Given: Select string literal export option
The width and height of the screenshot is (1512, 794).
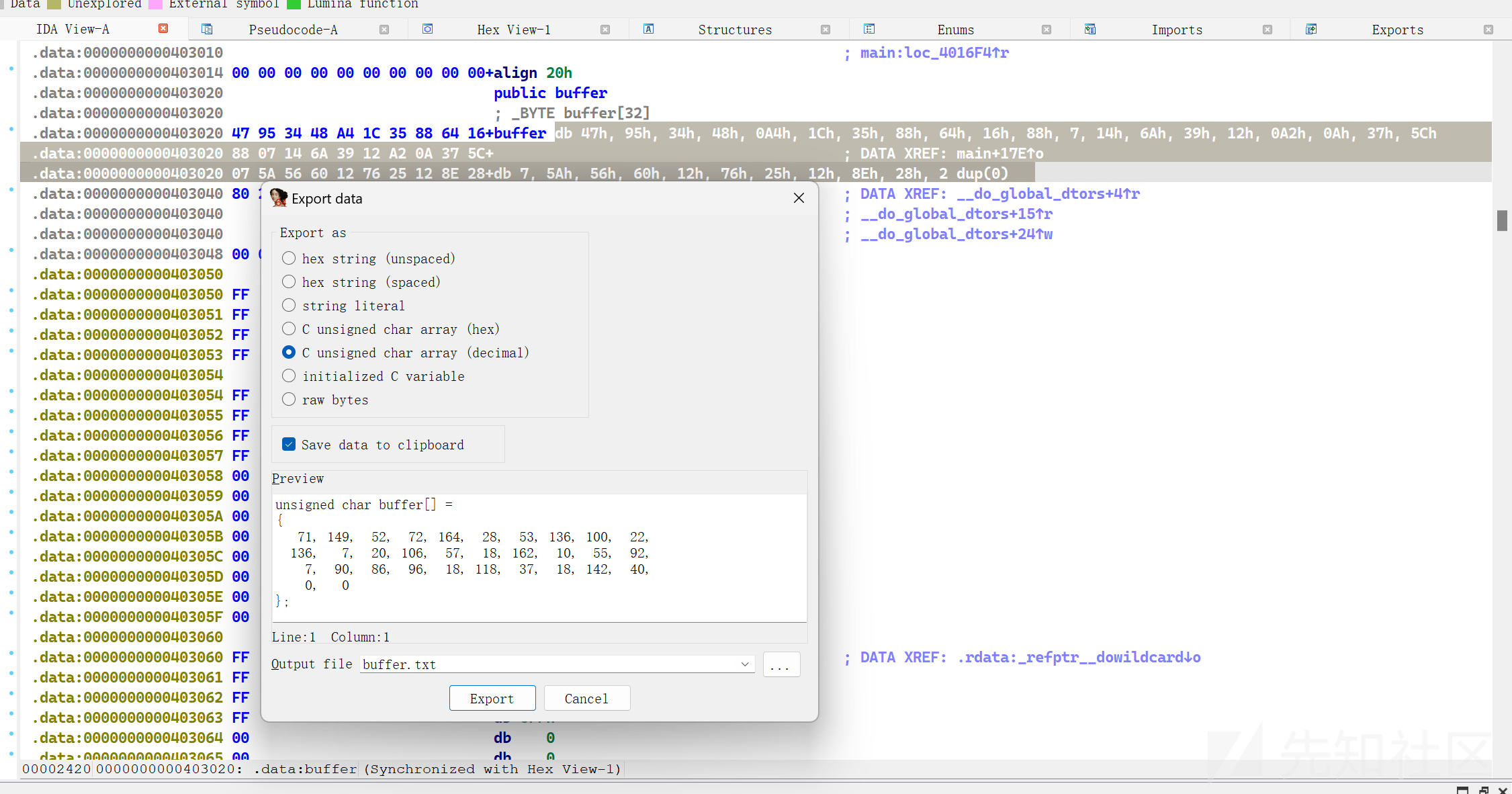Looking at the screenshot, I should (343, 306).
